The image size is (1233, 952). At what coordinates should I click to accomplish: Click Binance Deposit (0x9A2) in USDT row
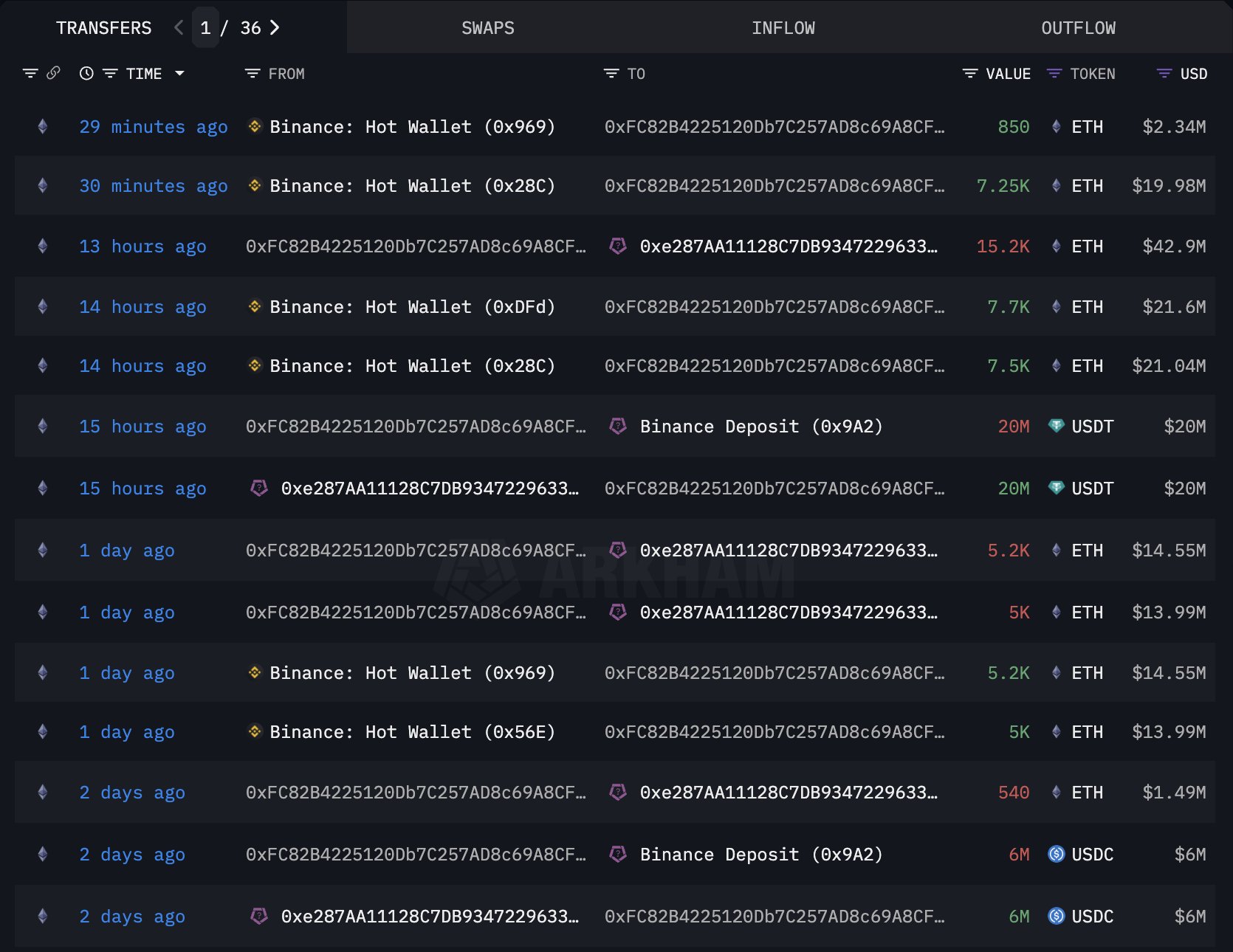(761, 427)
